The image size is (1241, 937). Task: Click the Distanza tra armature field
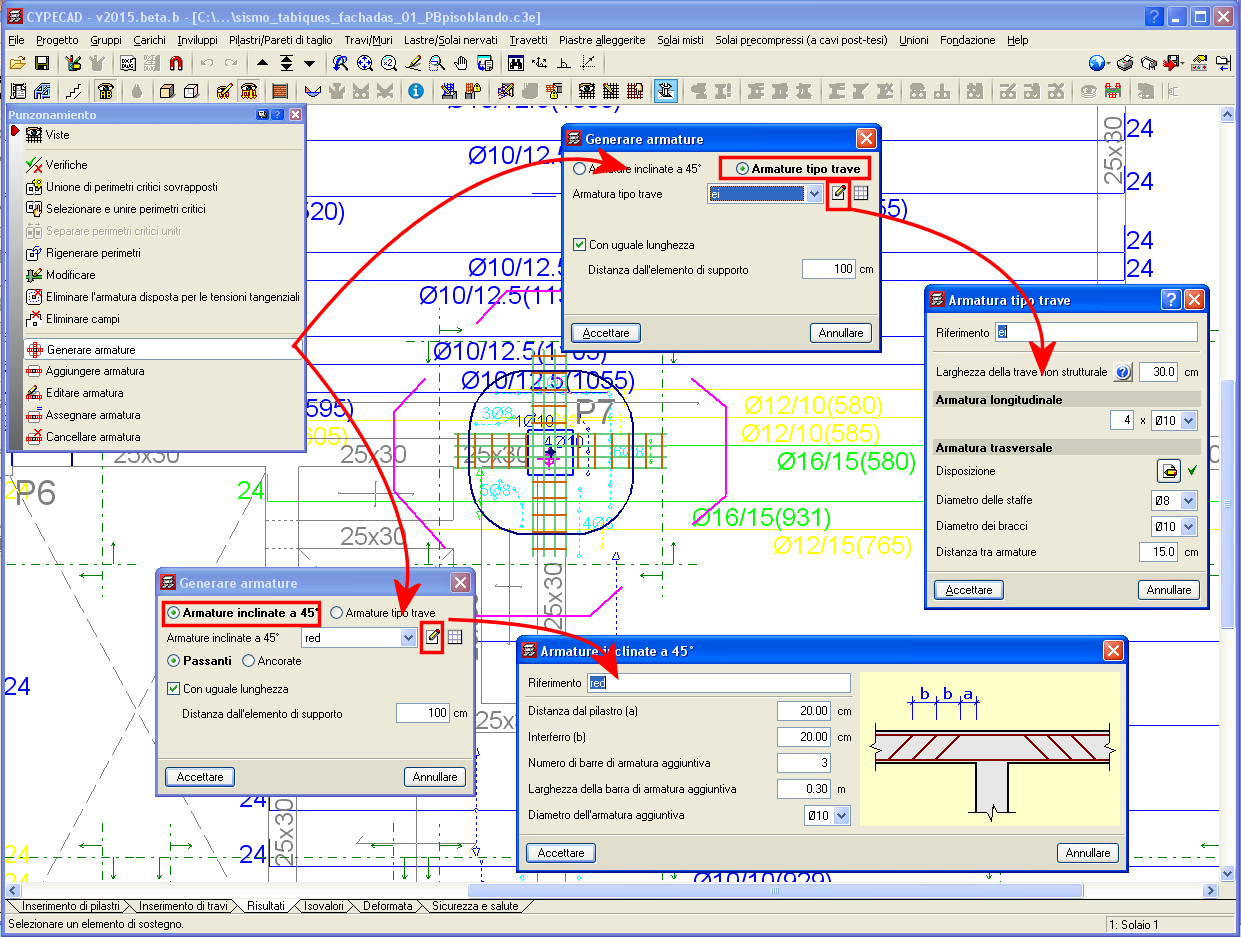pos(1159,552)
